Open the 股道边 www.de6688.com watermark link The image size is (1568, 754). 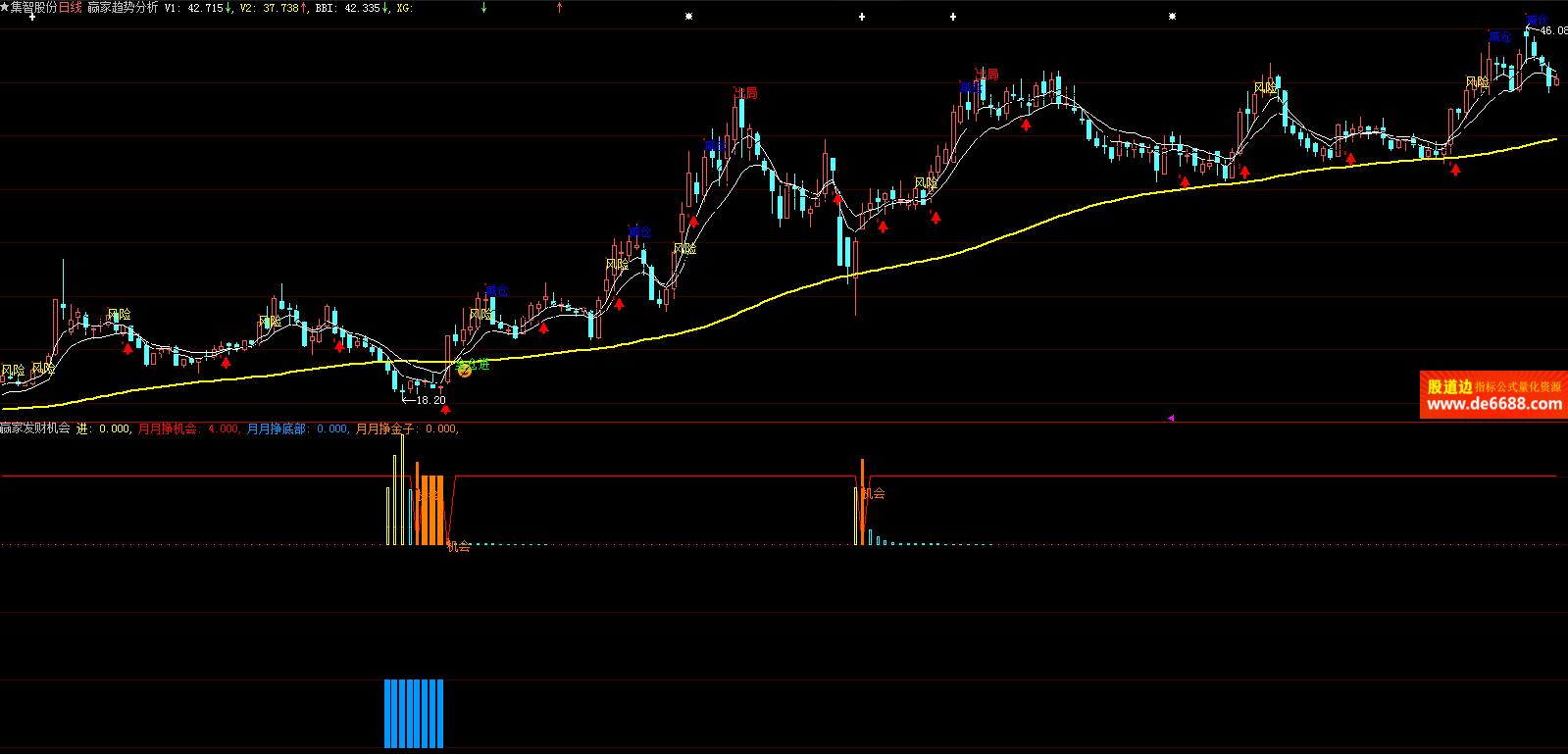pyautogui.click(x=1493, y=395)
